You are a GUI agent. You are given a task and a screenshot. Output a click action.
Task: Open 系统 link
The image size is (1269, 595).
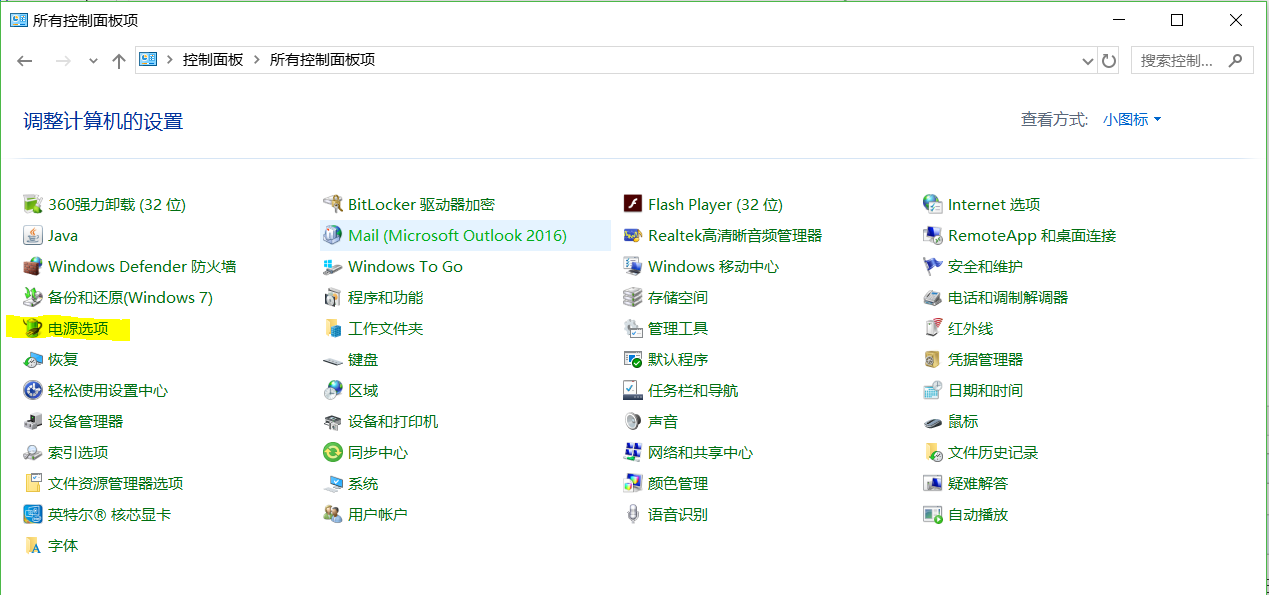[x=363, y=483]
